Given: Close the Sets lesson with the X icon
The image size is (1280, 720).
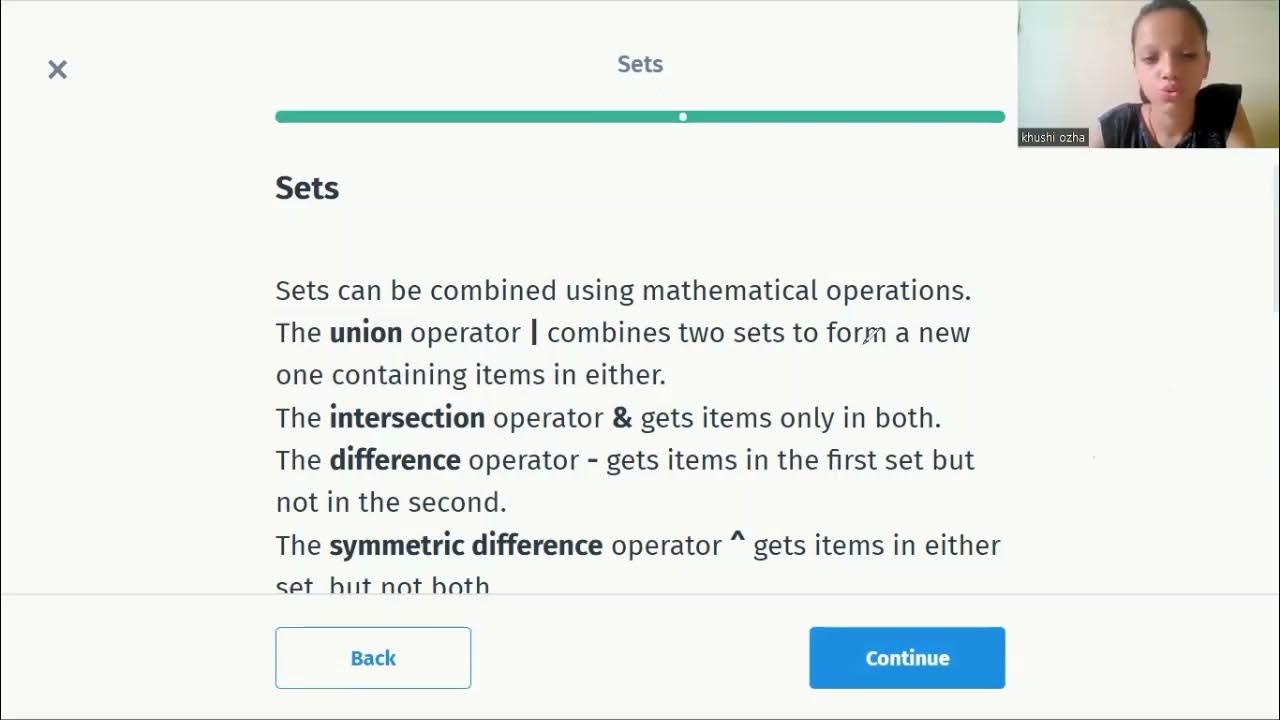Looking at the screenshot, I should click(x=57, y=69).
